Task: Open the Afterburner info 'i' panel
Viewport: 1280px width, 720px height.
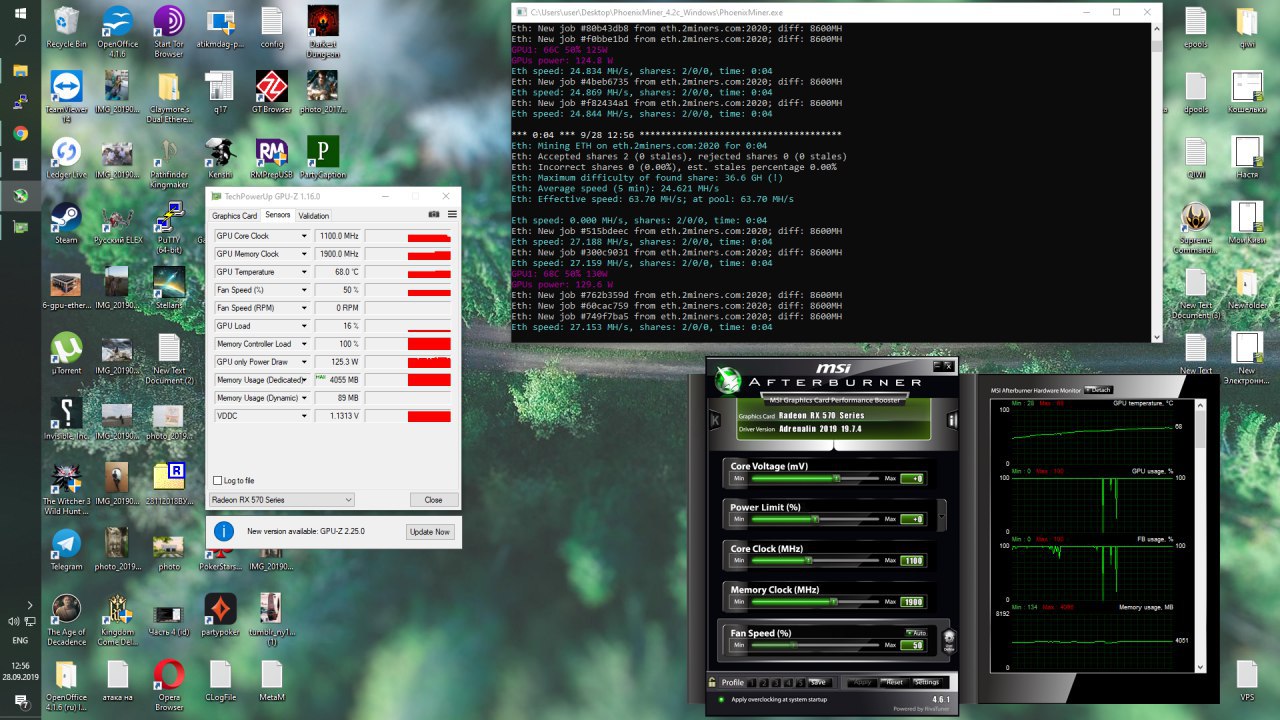Action: pos(950,421)
